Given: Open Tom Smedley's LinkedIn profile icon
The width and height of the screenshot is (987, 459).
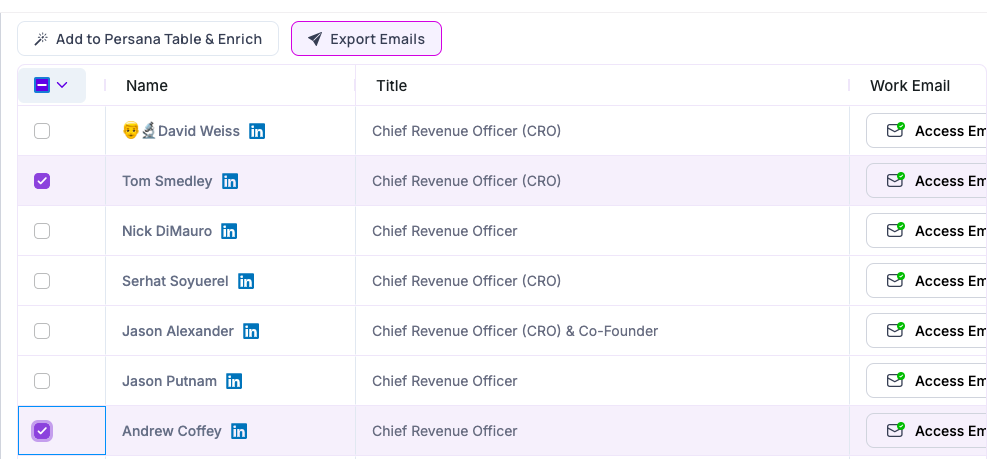Looking at the screenshot, I should coord(230,181).
